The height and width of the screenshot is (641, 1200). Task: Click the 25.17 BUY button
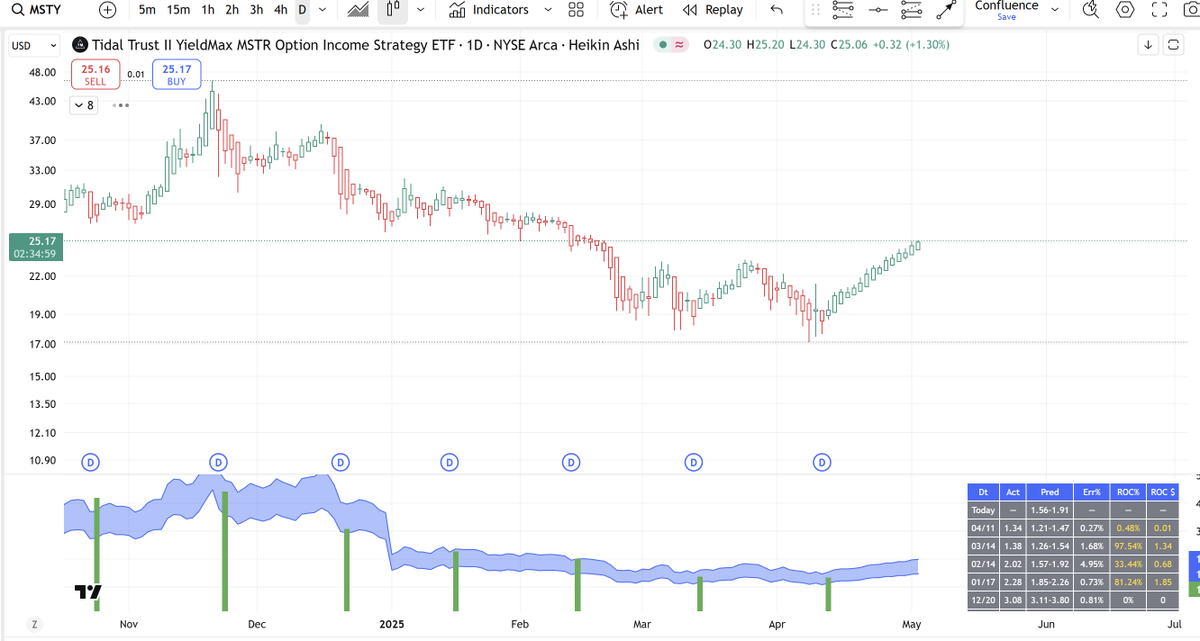point(177,74)
